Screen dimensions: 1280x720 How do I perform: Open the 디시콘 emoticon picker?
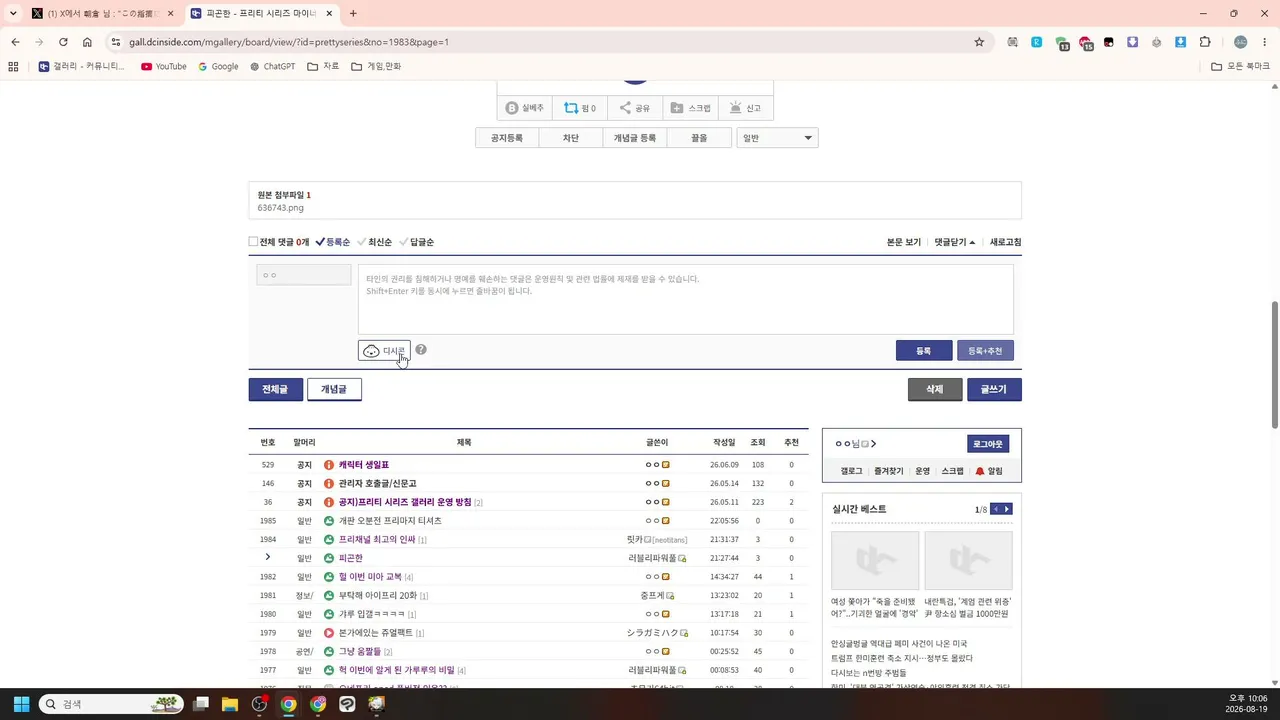tap(384, 351)
